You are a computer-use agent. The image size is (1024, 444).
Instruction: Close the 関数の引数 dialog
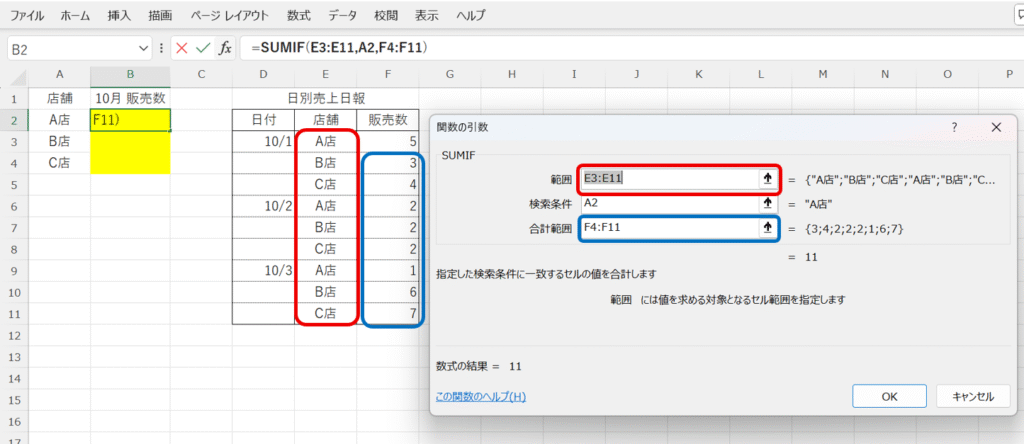(996, 127)
